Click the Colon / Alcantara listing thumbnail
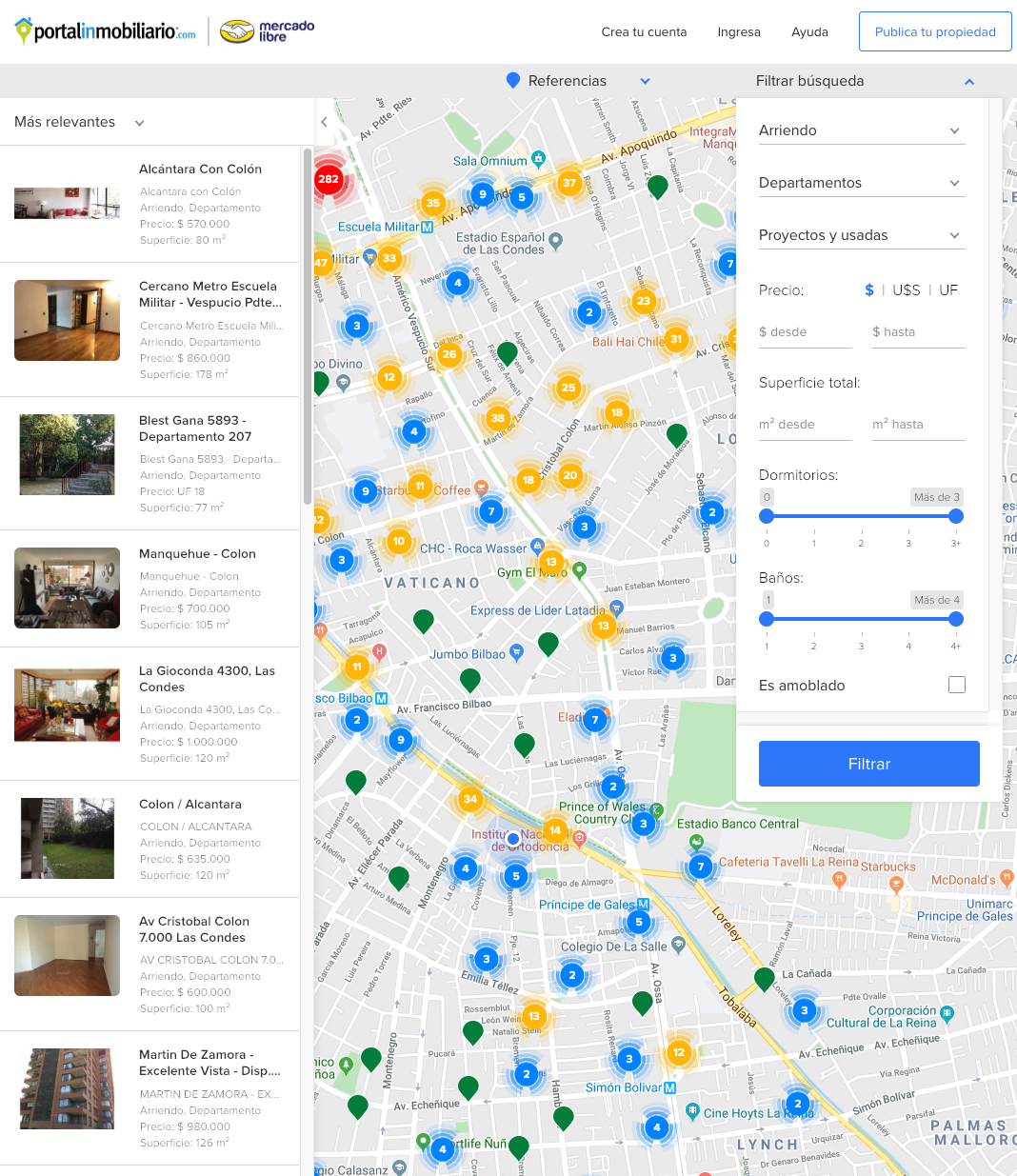This screenshot has height=1176, width=1017. (x=67, y=838)
